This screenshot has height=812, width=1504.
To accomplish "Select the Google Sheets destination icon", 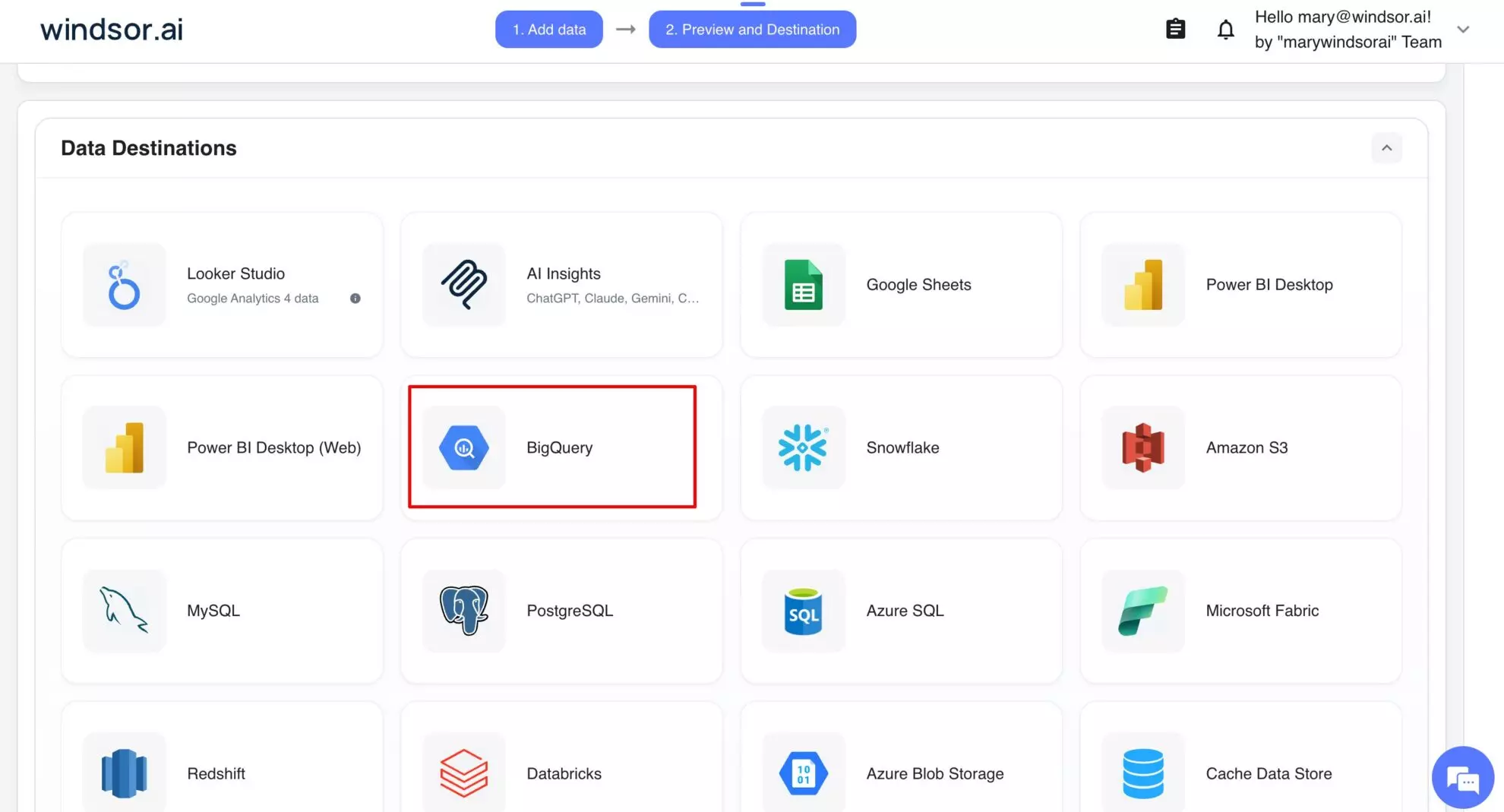I will click(803, 285).
